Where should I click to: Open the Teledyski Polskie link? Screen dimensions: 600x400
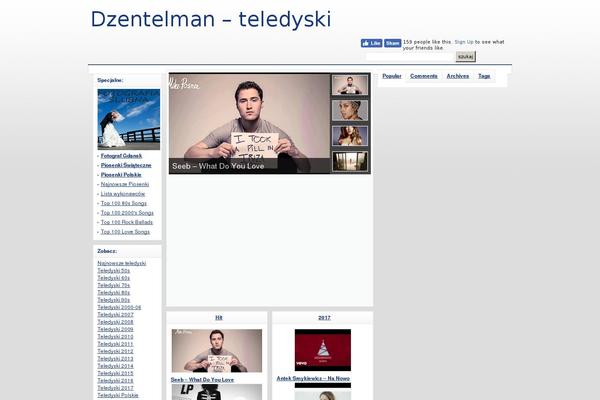[x=118, y=395]
